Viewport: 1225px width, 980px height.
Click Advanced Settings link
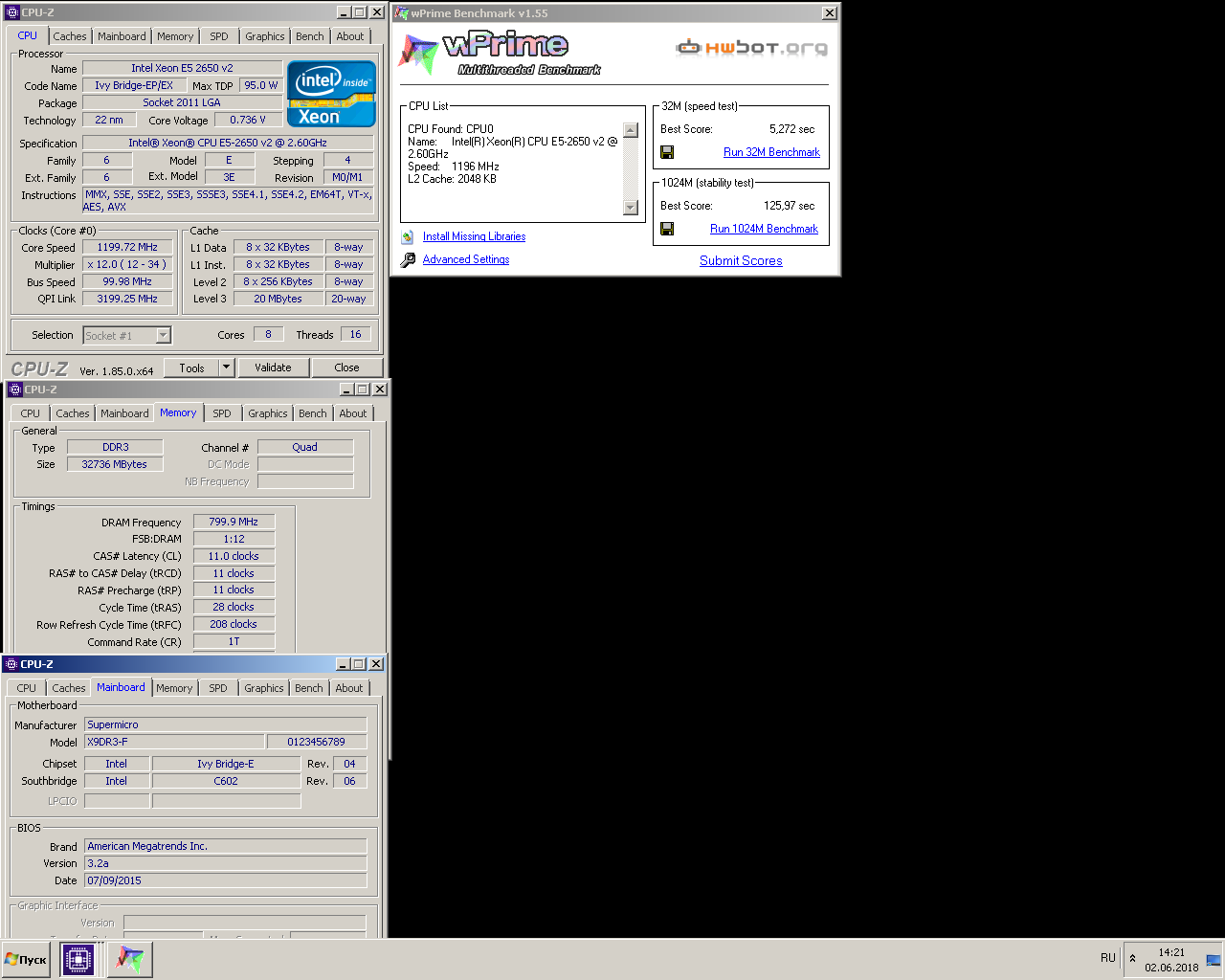(x=466, y=259)
